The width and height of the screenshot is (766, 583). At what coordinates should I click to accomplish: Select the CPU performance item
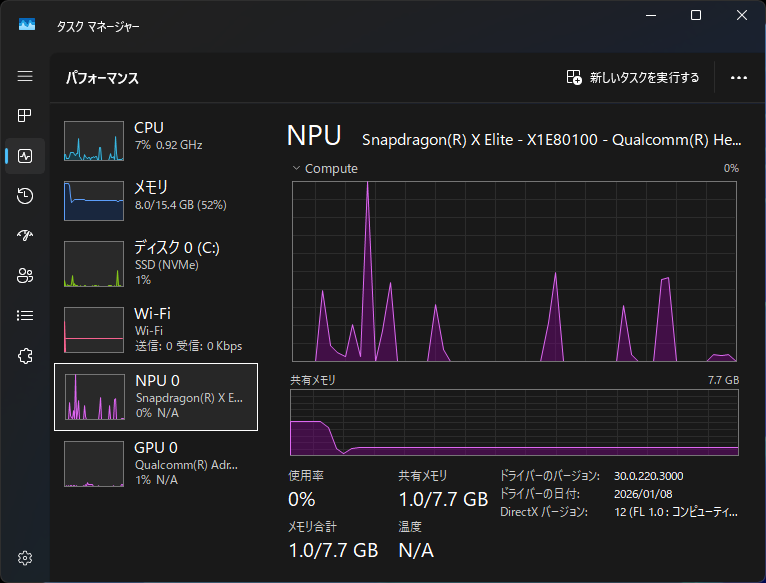point(156,141)
